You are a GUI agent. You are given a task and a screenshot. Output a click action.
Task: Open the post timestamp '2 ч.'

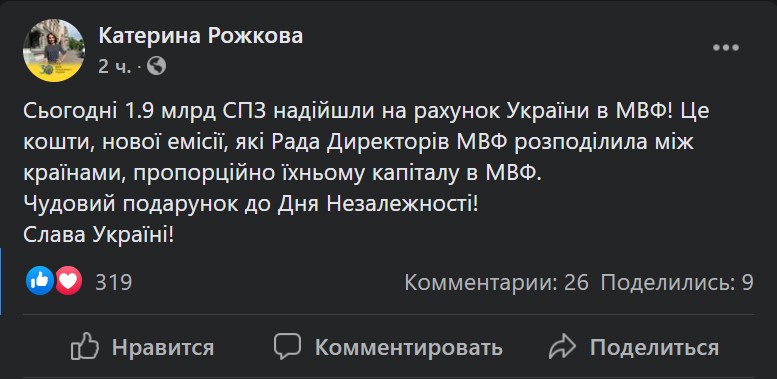(114, 66)
